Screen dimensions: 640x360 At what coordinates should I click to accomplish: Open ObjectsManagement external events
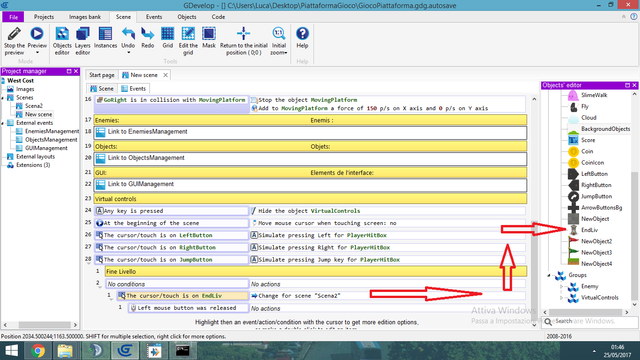tap(51, 140)
